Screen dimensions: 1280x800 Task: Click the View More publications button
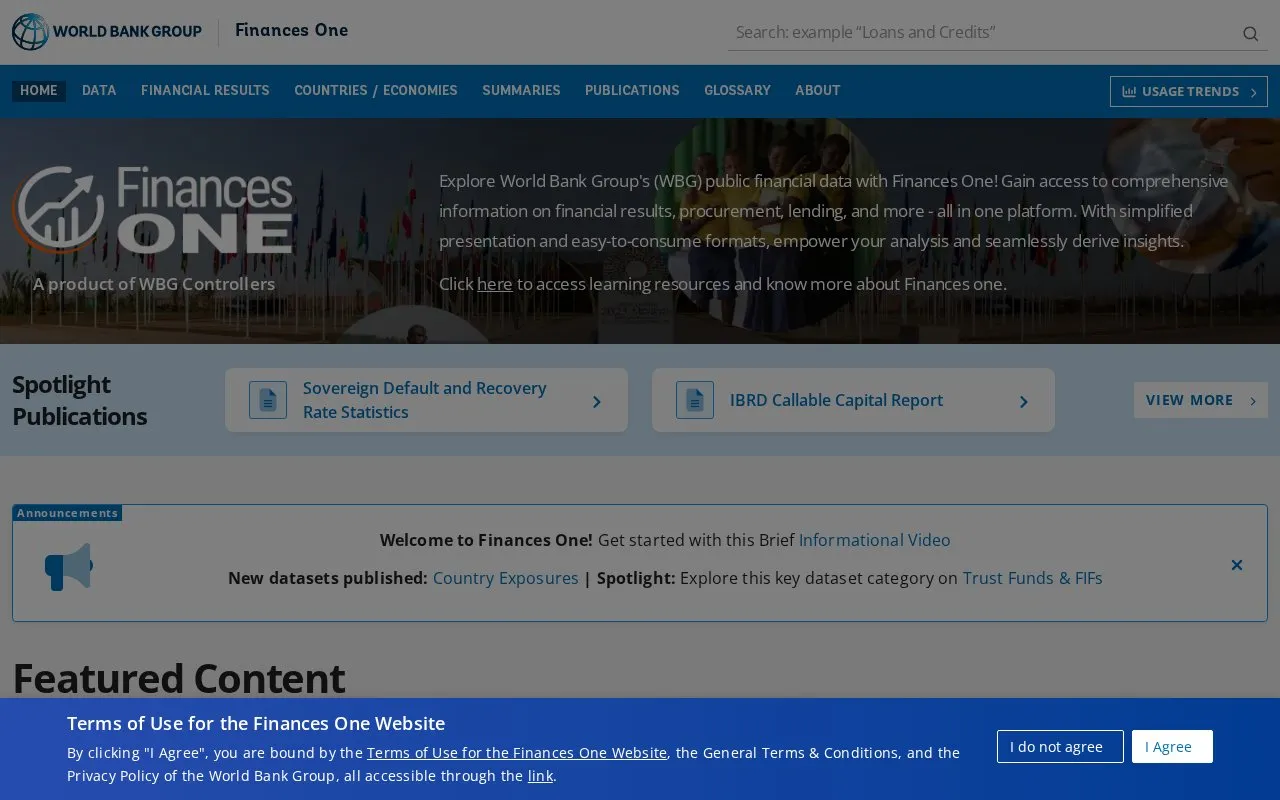[x=1200, y=400]
